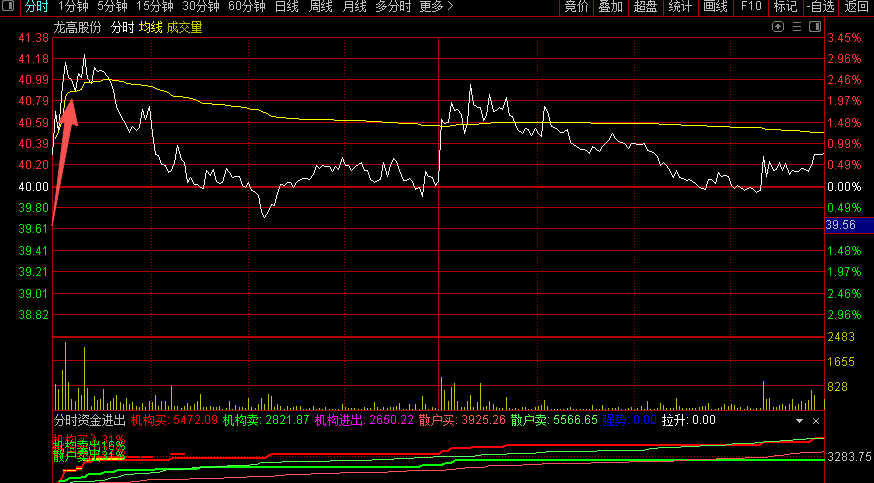Click the 返回 back button
Image resolution: width=874 pixels, height=483 pixels.
[x=857, y=7]
